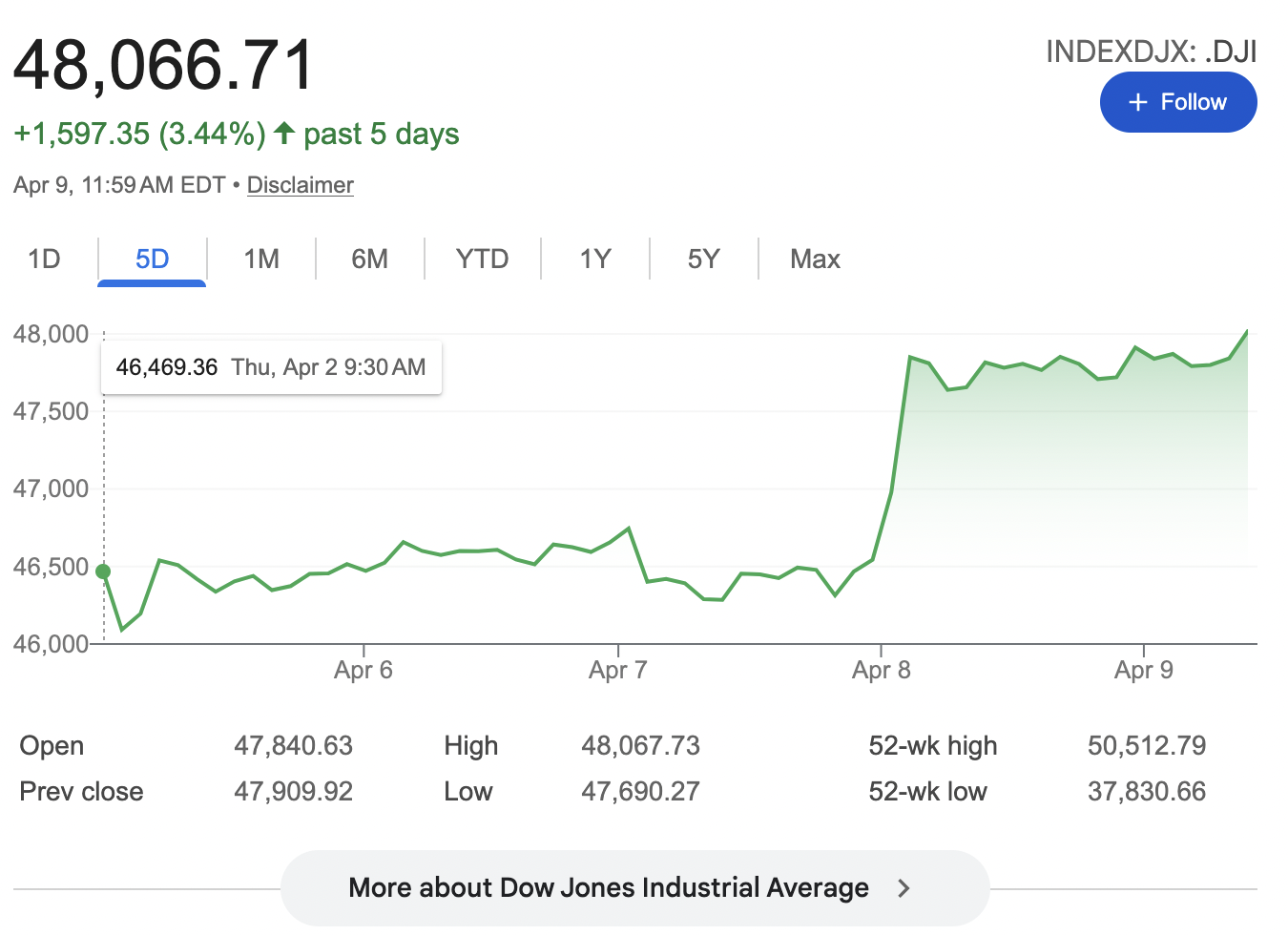Follow the Dow Jones index
The width and height of the screenshot is (1288, 935).
coord(1178,102)
